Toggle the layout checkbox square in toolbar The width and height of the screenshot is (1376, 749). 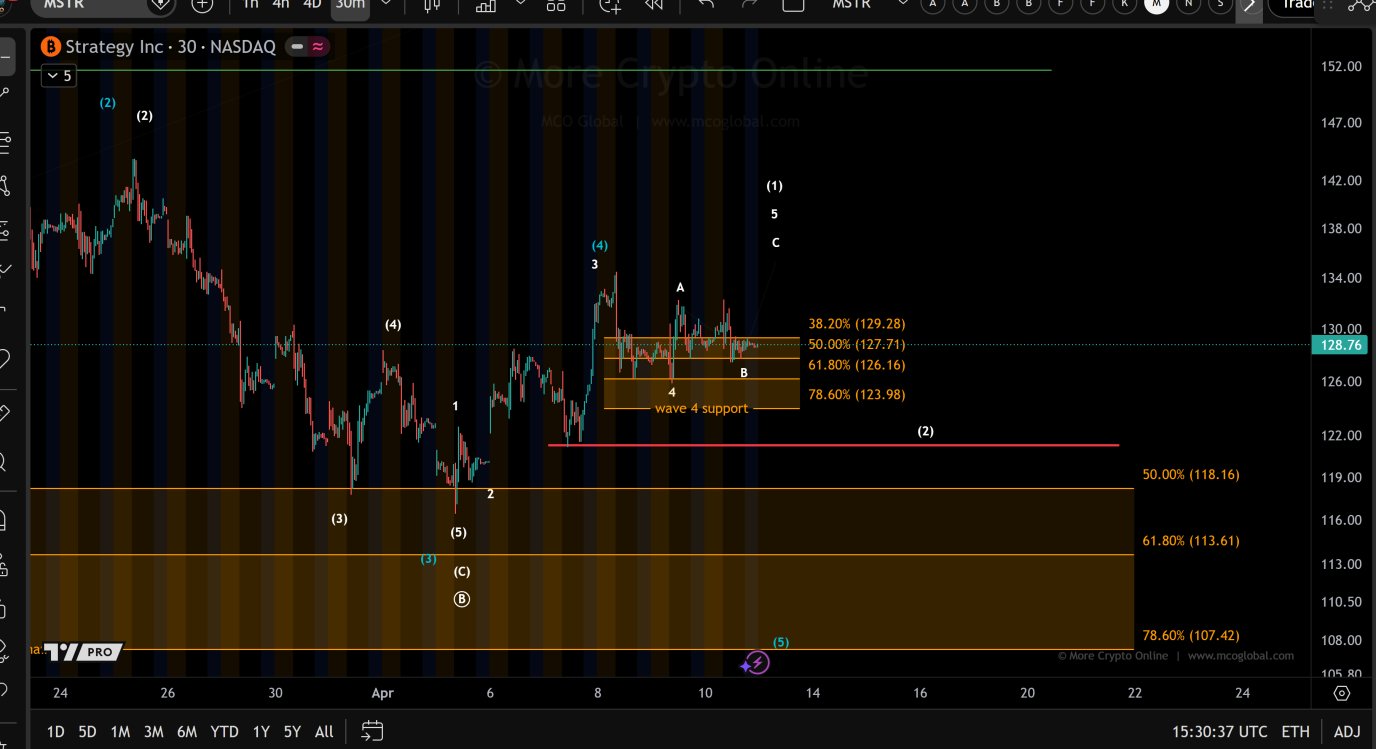793,5
